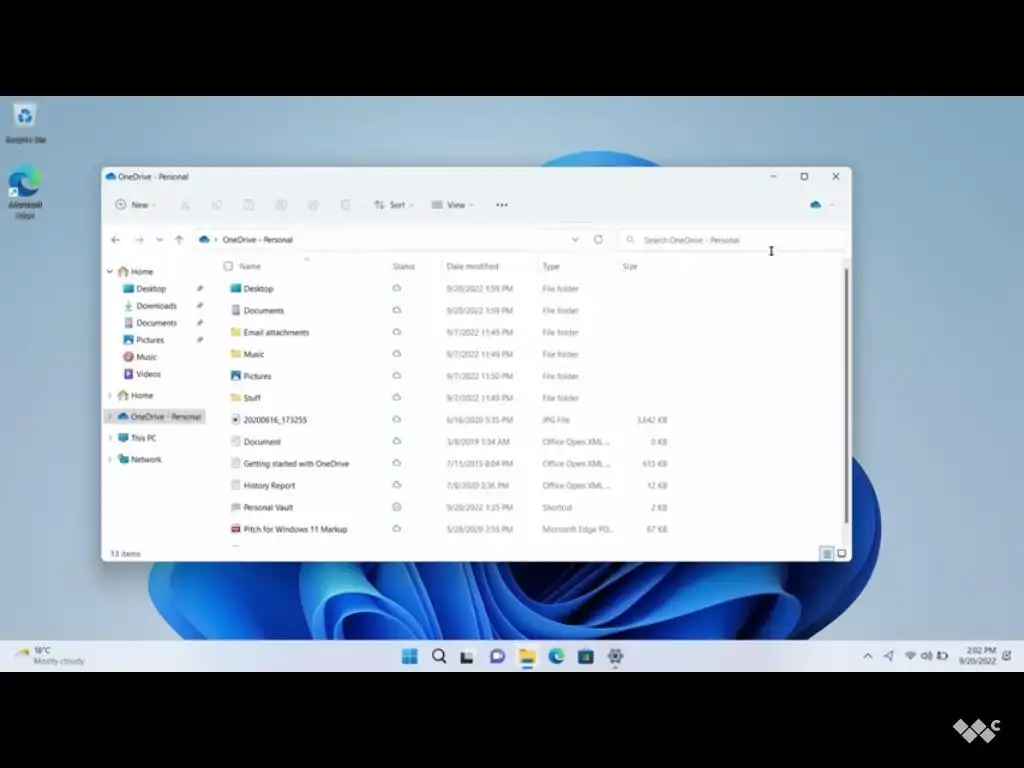The image size is (1024, 768).
Task: Click the Search OneDrive - Personal box
Action: pyautogui.click(x=732, y=240)
